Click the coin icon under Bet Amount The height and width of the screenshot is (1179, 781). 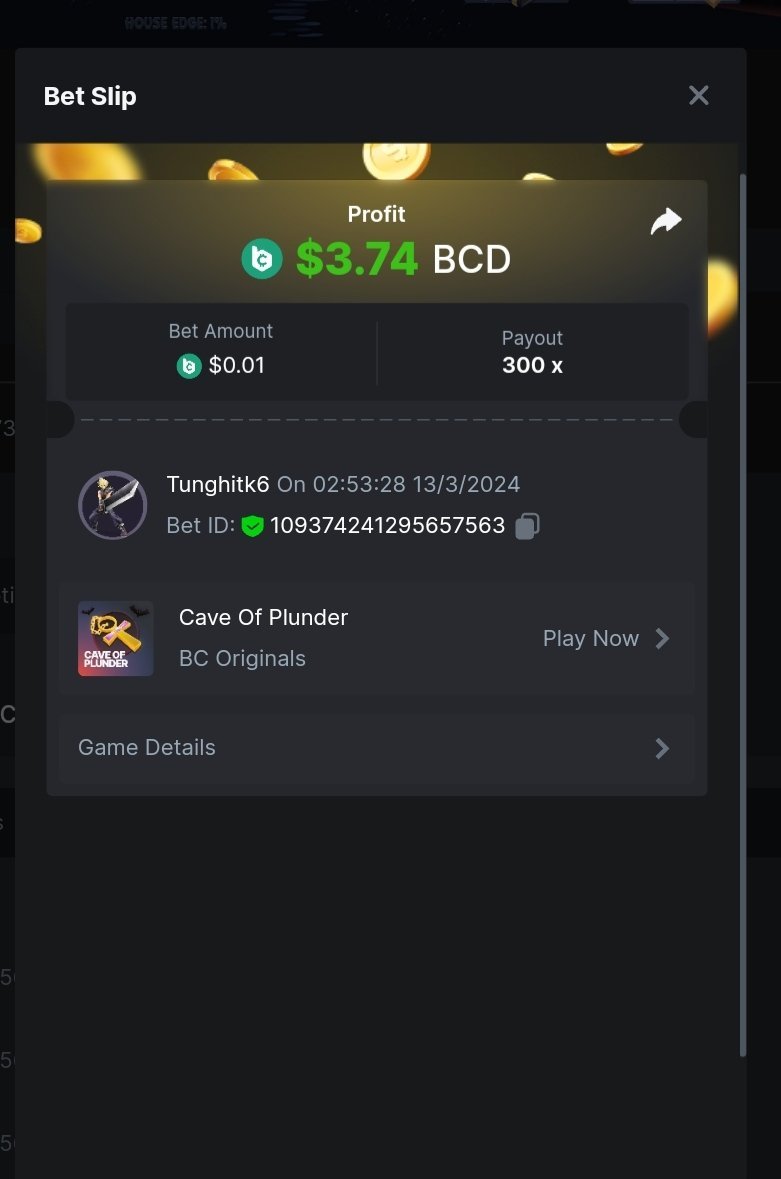pyautogui.click(x=189, y=366)
